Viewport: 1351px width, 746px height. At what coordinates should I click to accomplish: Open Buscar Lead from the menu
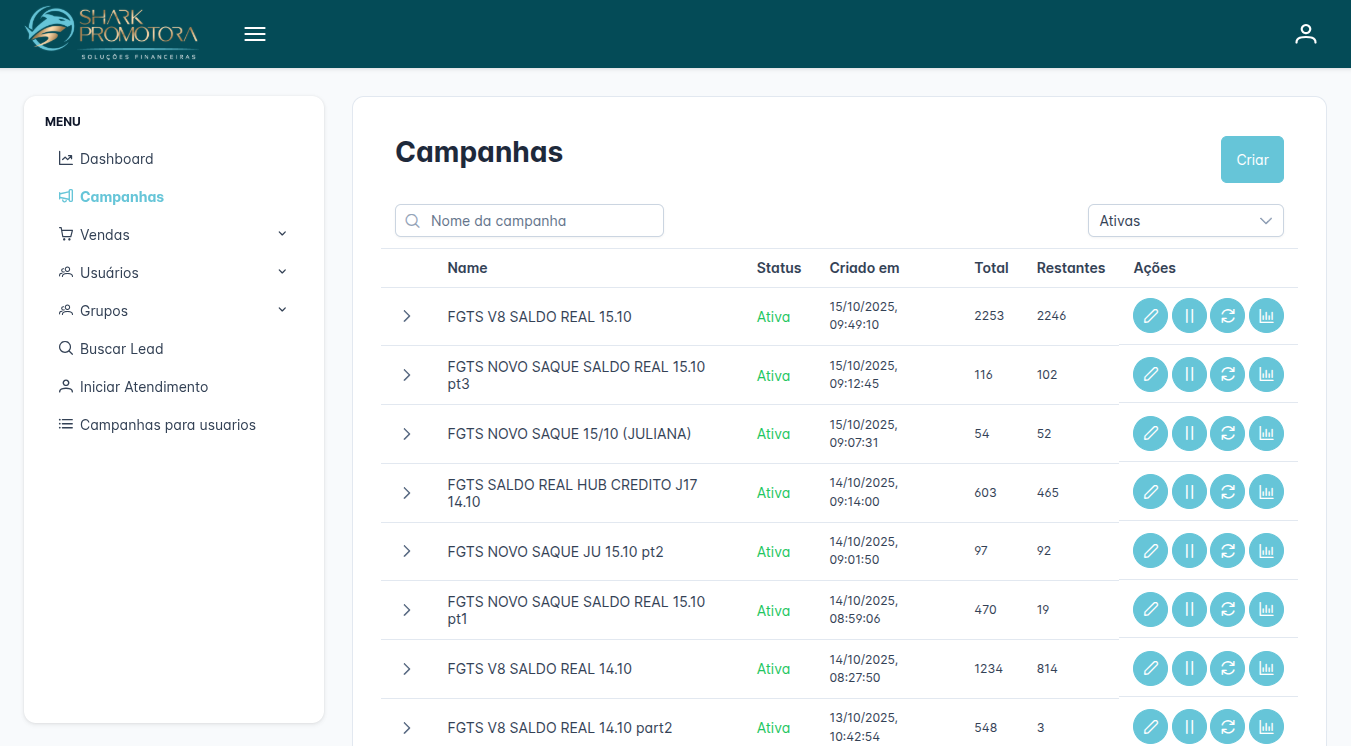[121, 349]
